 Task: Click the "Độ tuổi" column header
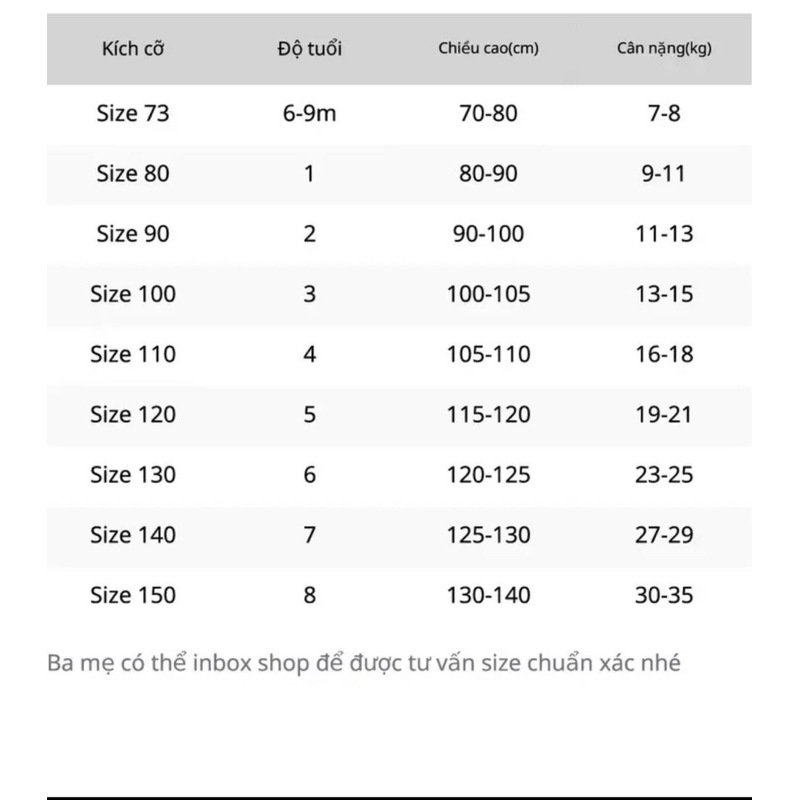click(309, 48)
